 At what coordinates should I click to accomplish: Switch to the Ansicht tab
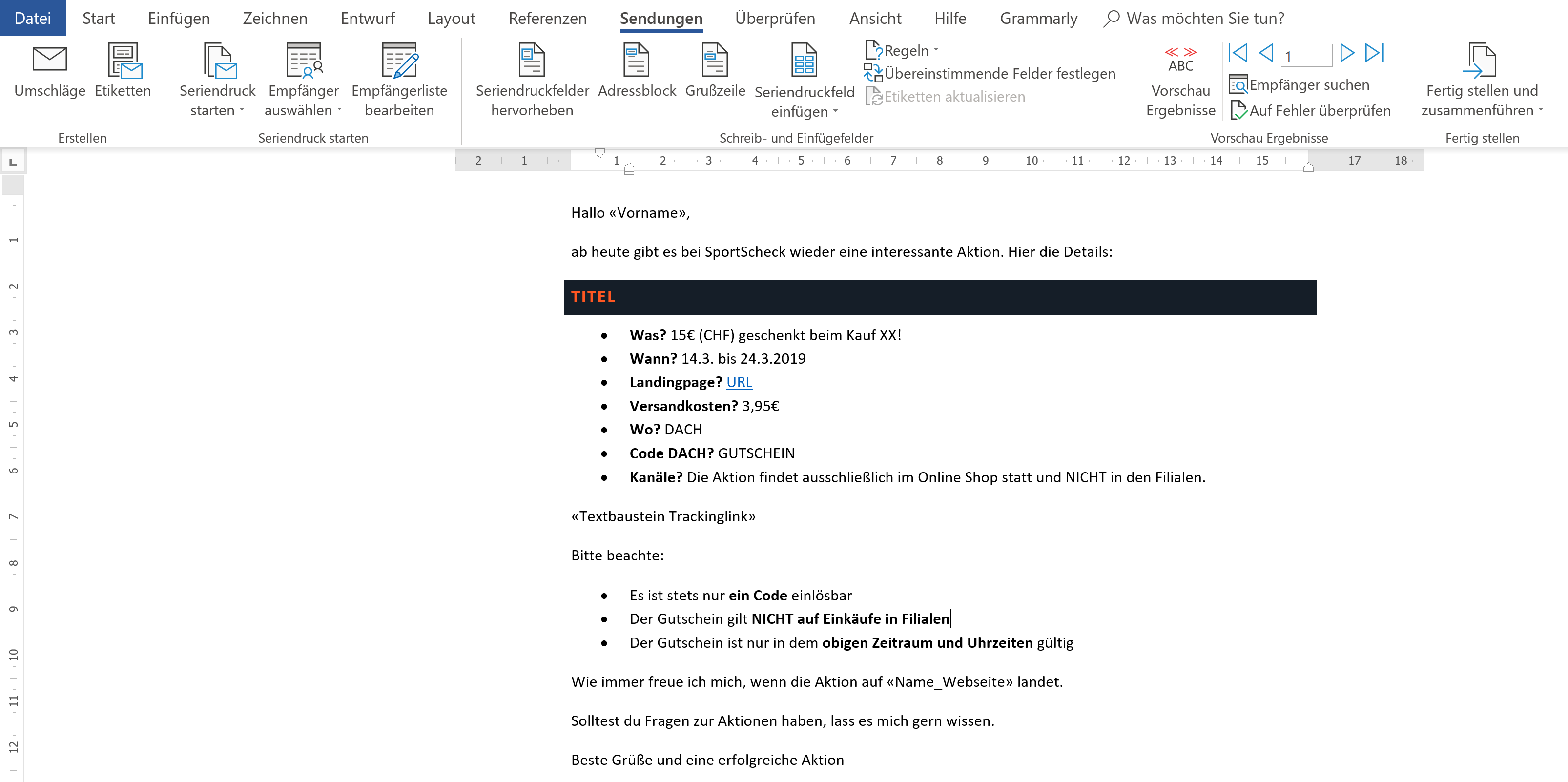[x=875, y=18]
